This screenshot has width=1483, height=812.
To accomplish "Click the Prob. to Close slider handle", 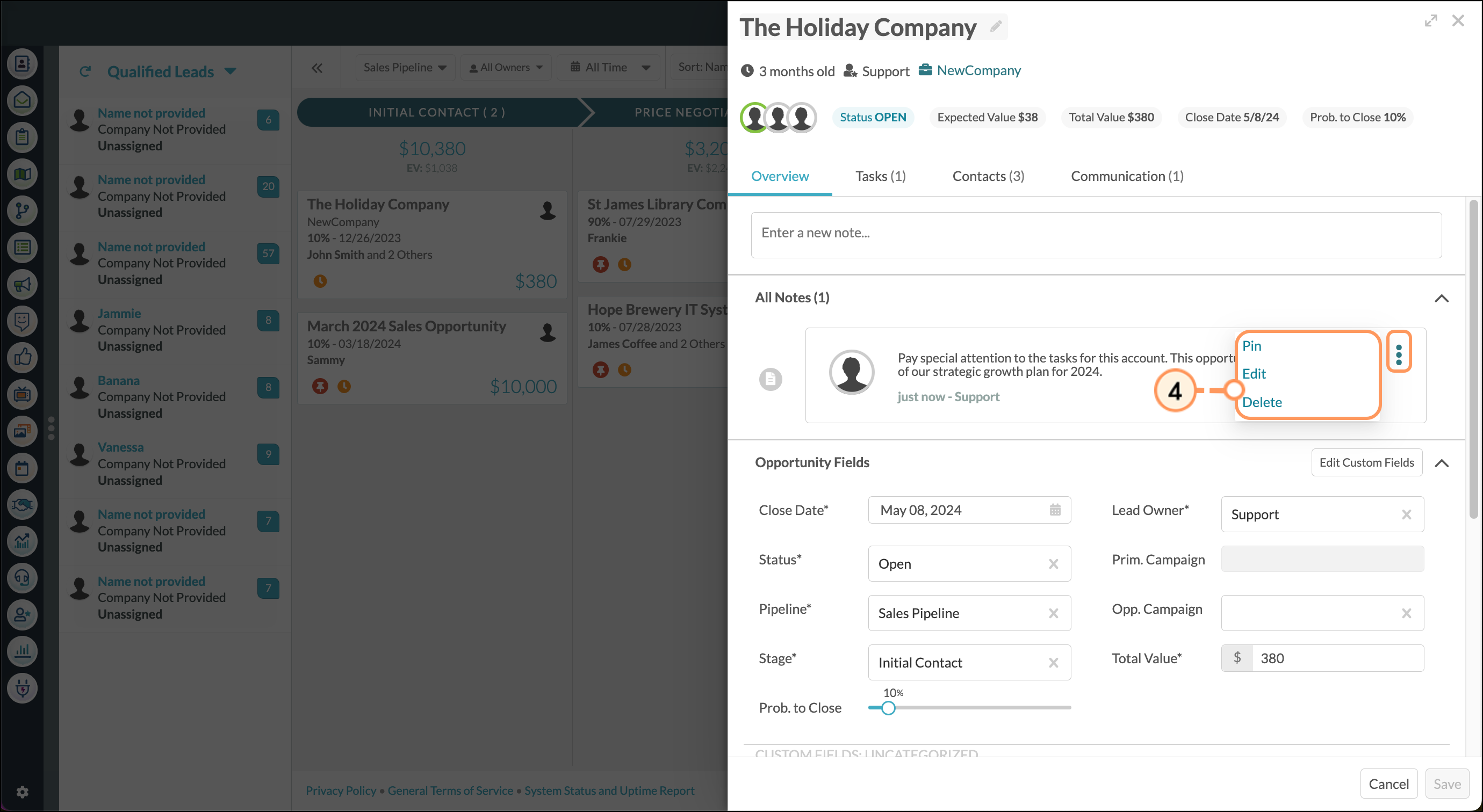I will coord(888,708).
